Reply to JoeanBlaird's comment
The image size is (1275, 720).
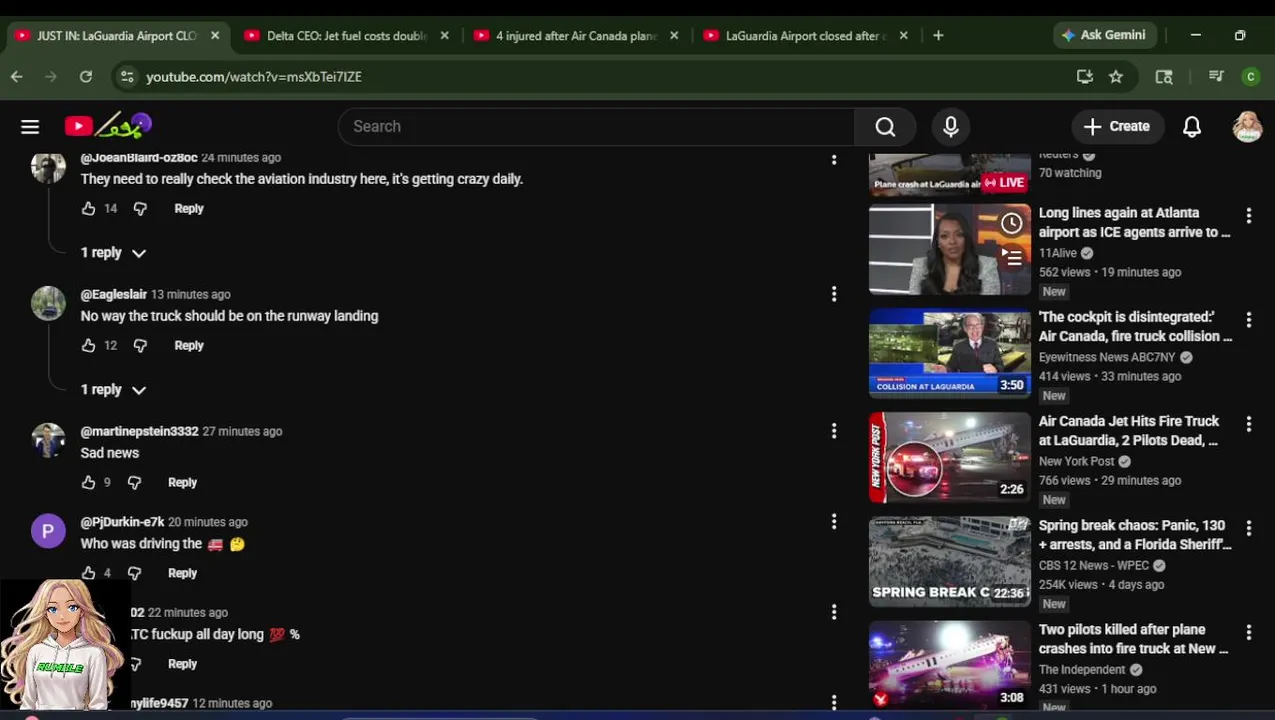coord(189,208)
